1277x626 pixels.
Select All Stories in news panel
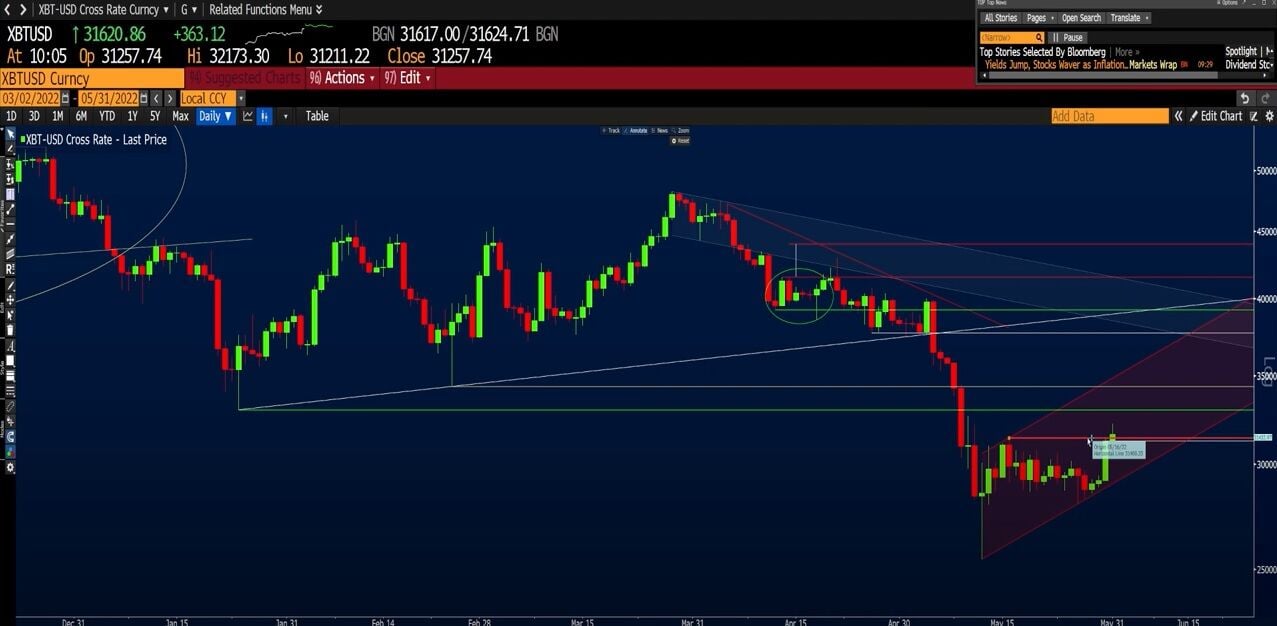click(x=1001, y=18)
